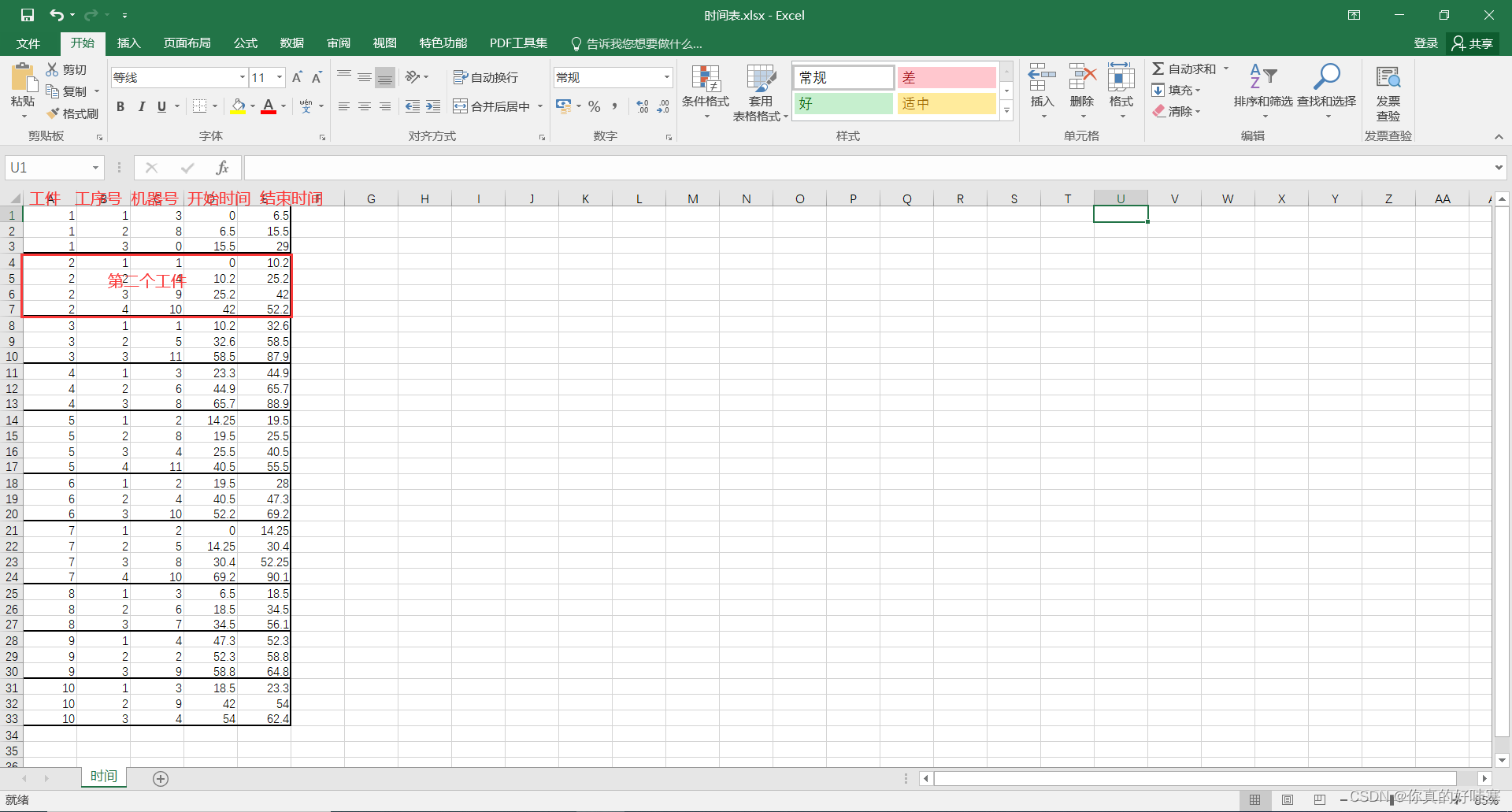Add a new sheet with plus button
The height and width of the screenshot is (812, 1512).
point(161,779)
